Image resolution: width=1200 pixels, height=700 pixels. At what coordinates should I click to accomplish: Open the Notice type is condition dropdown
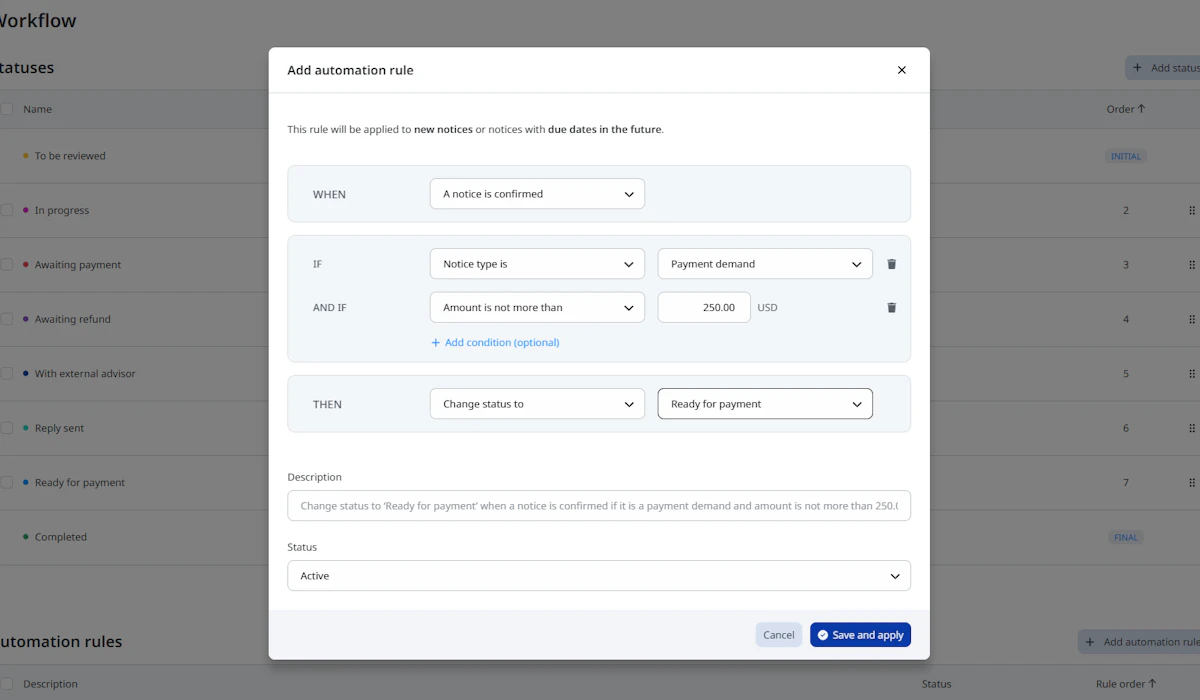[x=537, y=264]
